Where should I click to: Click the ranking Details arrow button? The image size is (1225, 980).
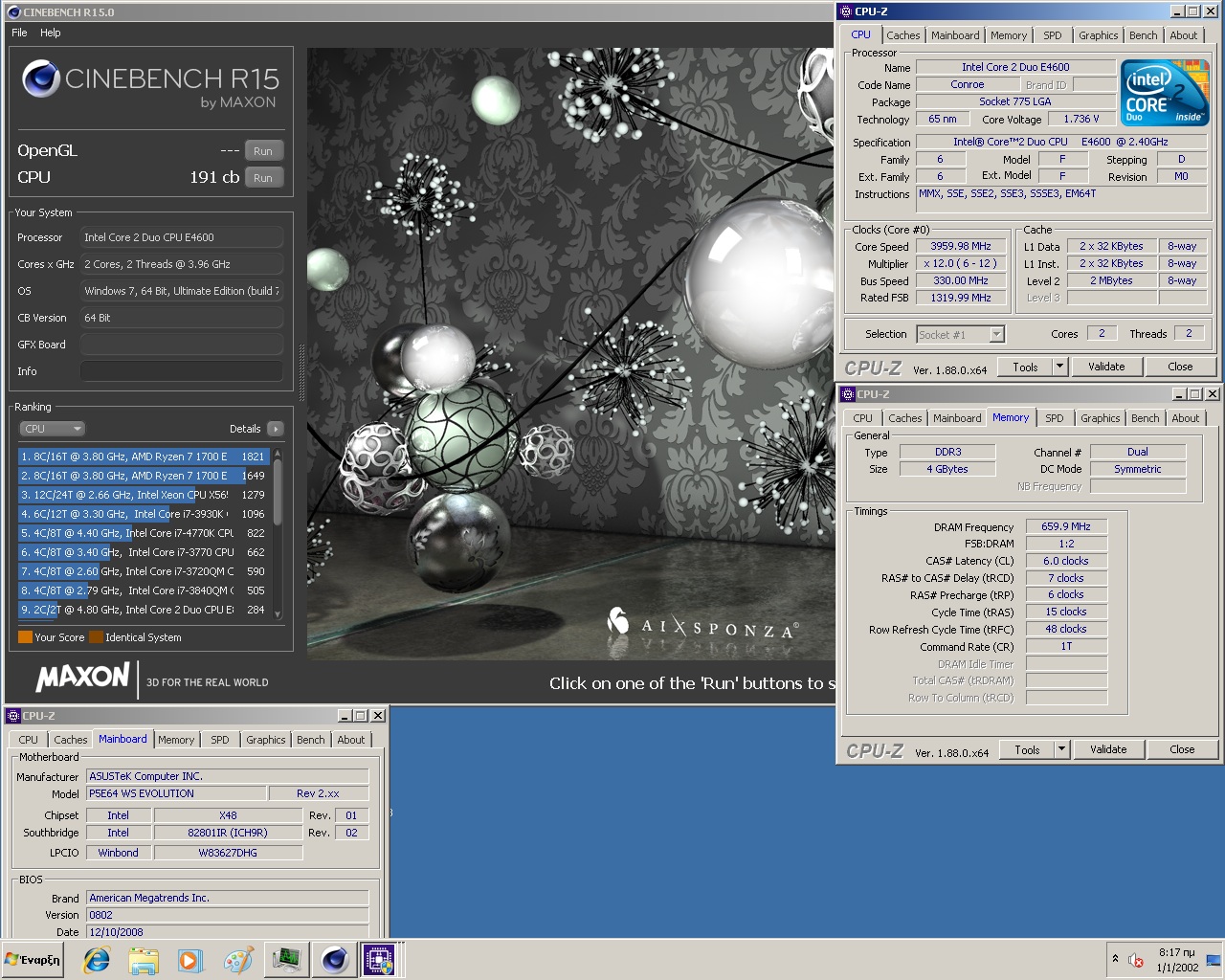tap(276, 429)
